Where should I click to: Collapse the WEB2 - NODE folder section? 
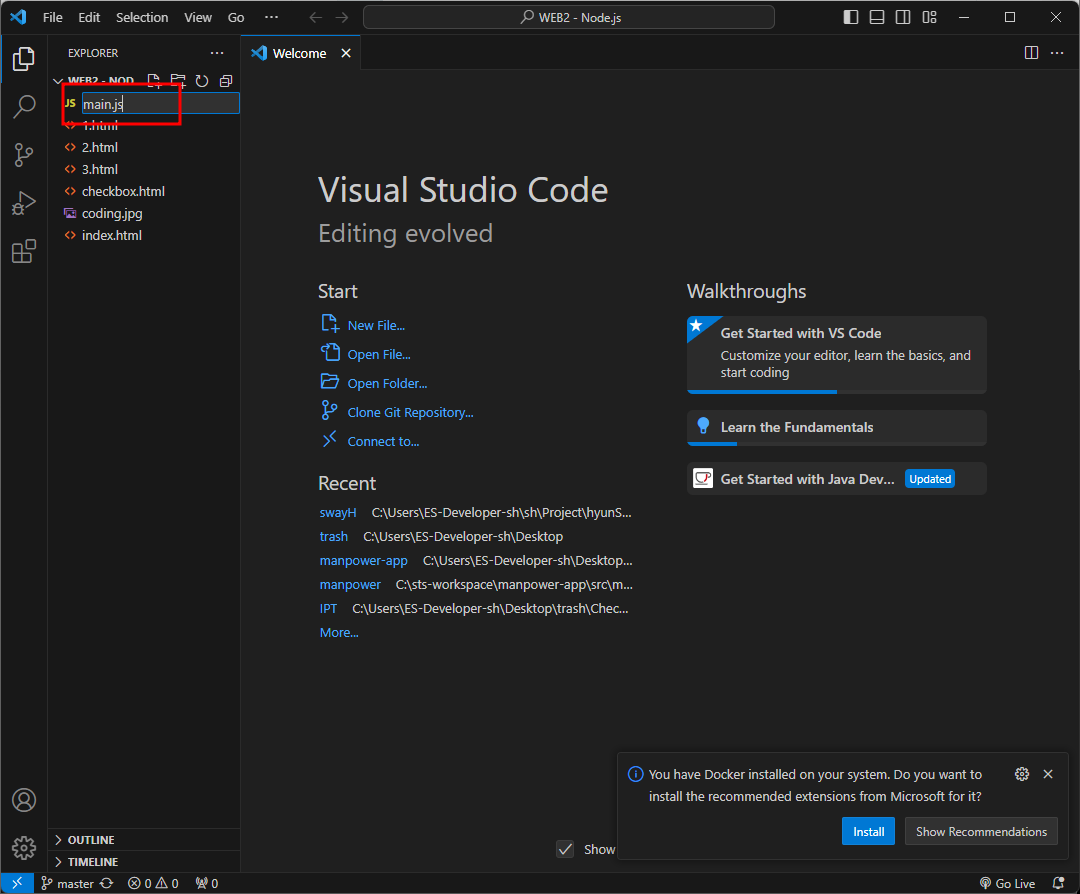[x=58, y=81]
